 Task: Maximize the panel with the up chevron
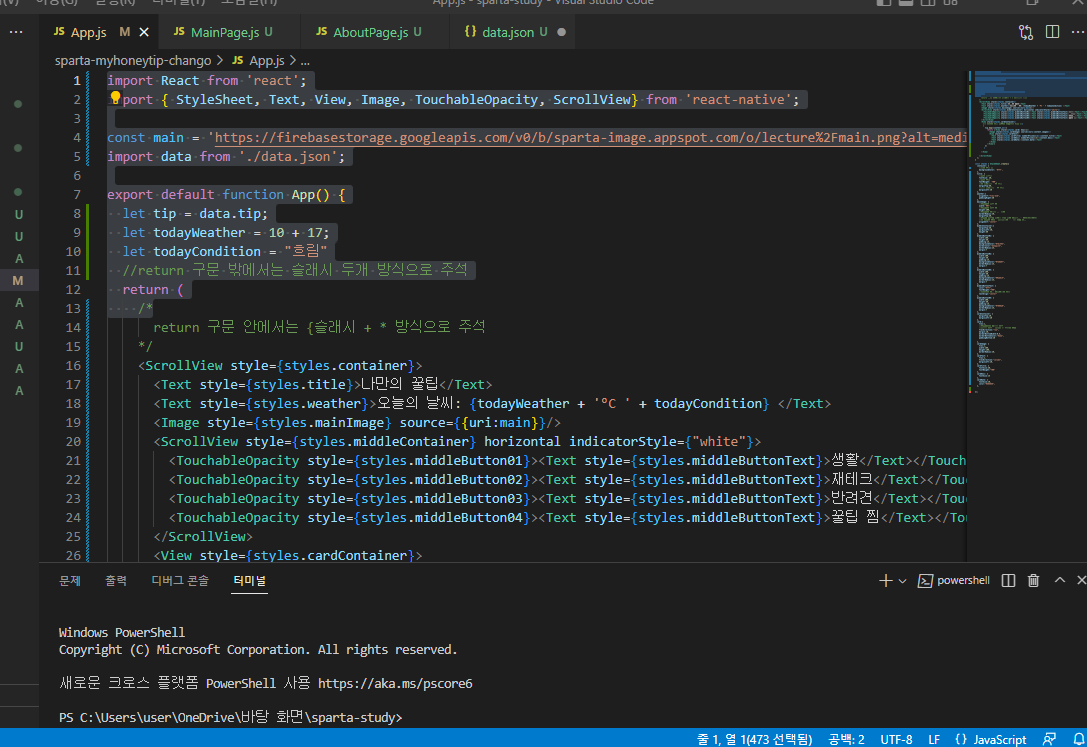(x=1059, y=581)
